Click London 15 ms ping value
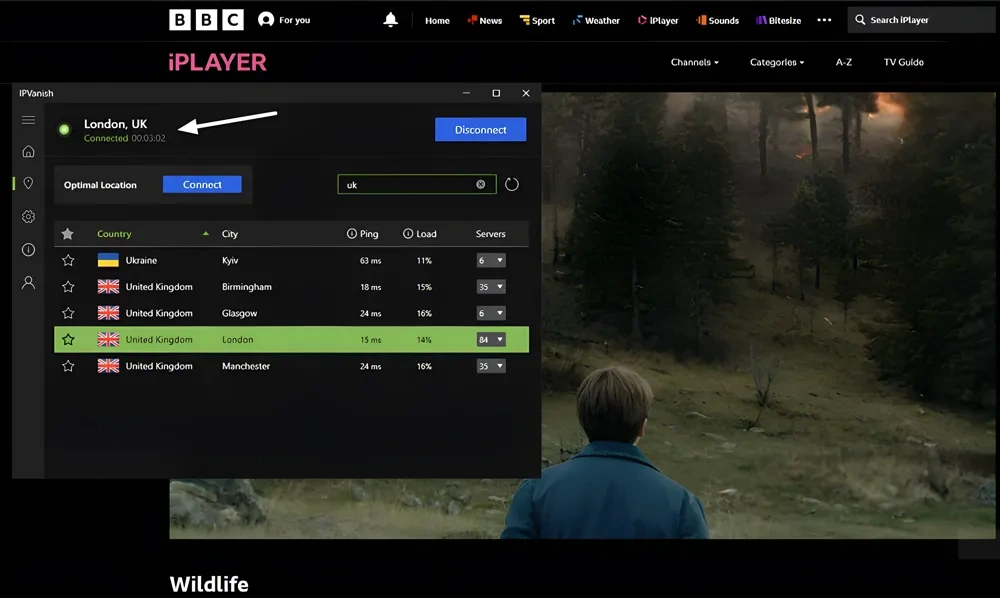 (371, 340)
